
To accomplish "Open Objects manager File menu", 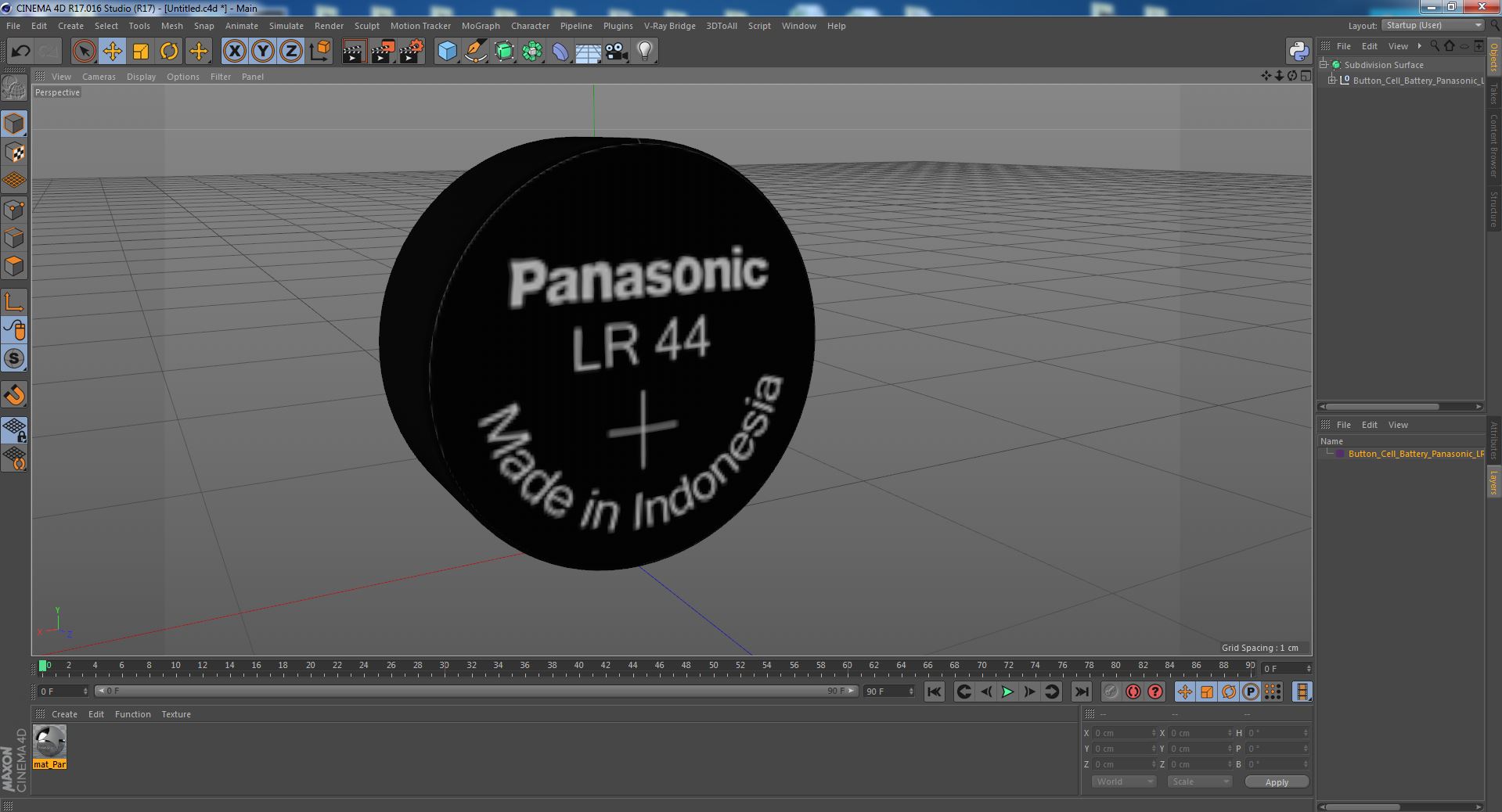I will tap(1343, 46).
